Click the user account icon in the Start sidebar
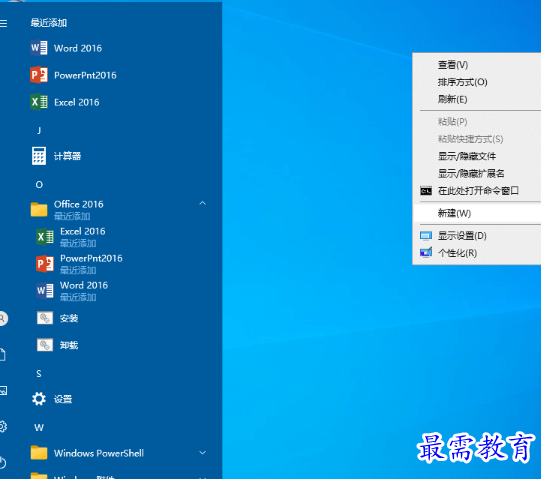 pyautogui.click(x=3, y=318)
